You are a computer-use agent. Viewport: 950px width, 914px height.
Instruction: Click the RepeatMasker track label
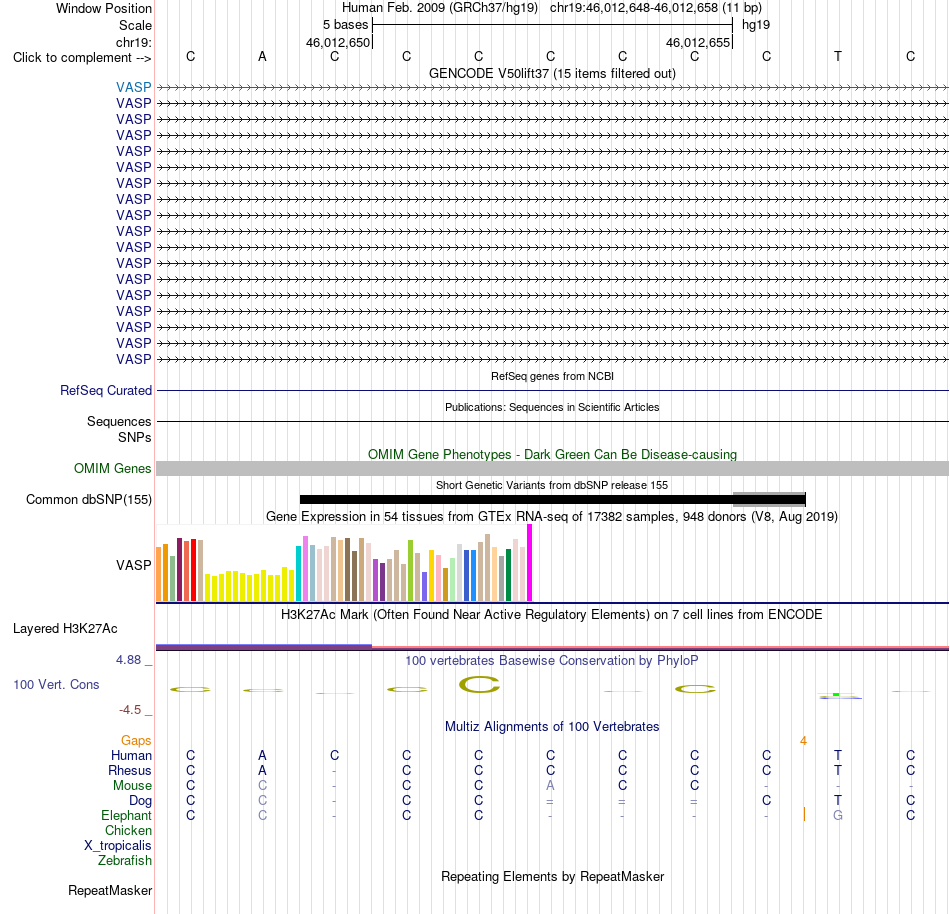pyautogui.click(x=110, y=890)
